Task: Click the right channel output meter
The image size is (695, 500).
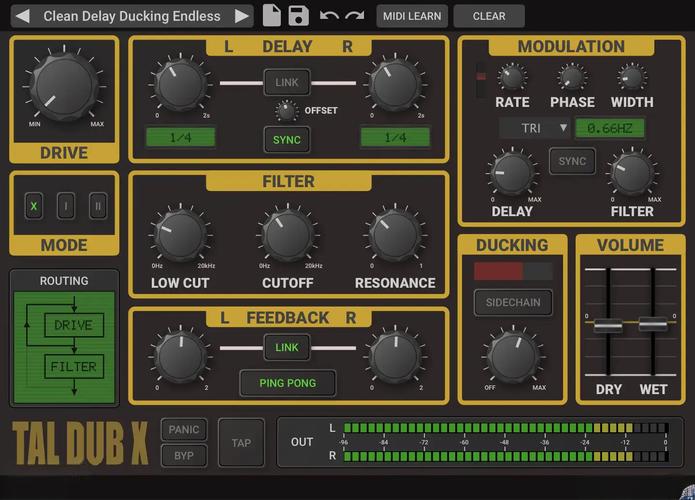Action: pyautogui.click(x=506, y=457)
